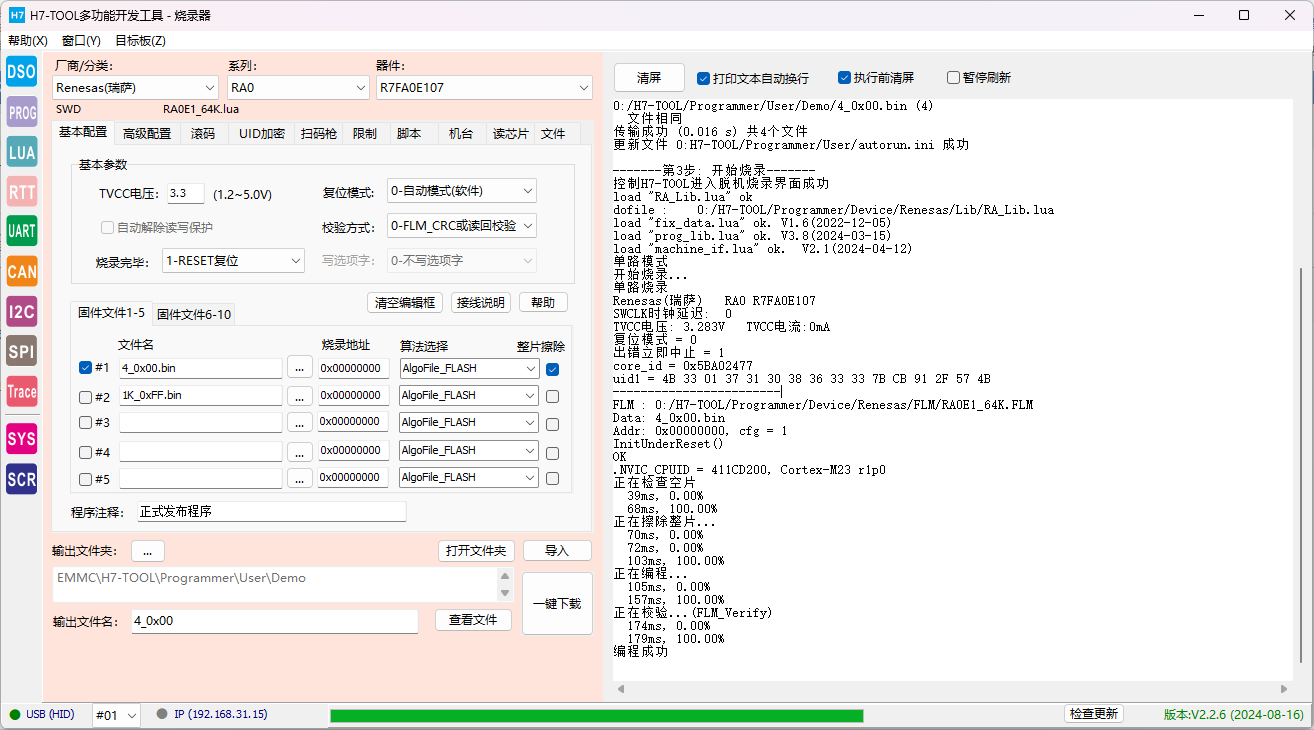Image resolution: width=1314 pixels, height=730 pixels.
Task: Click 查看文件 button
Action: click(473, 620)
